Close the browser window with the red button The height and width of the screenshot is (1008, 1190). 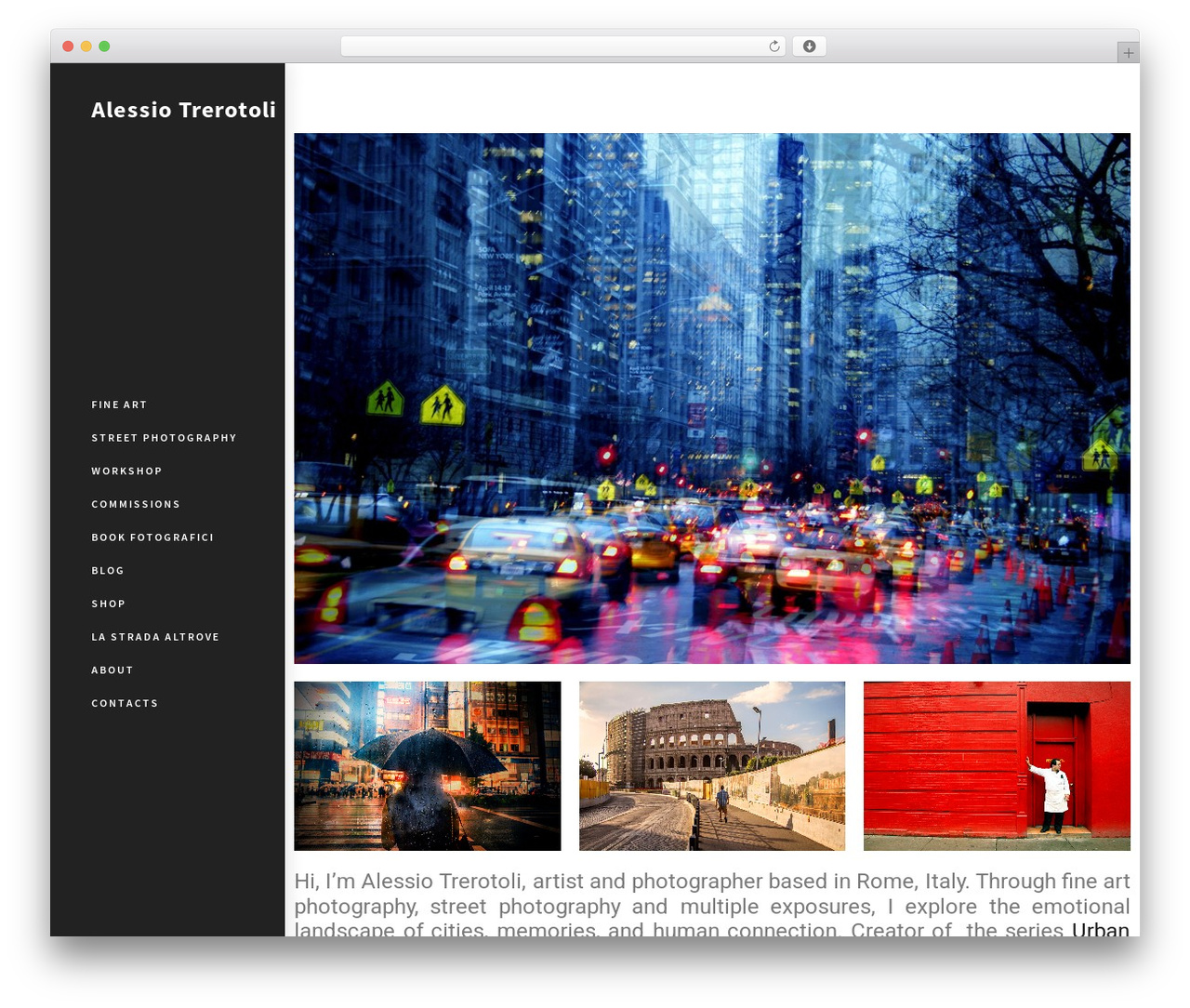pos(68,46)
